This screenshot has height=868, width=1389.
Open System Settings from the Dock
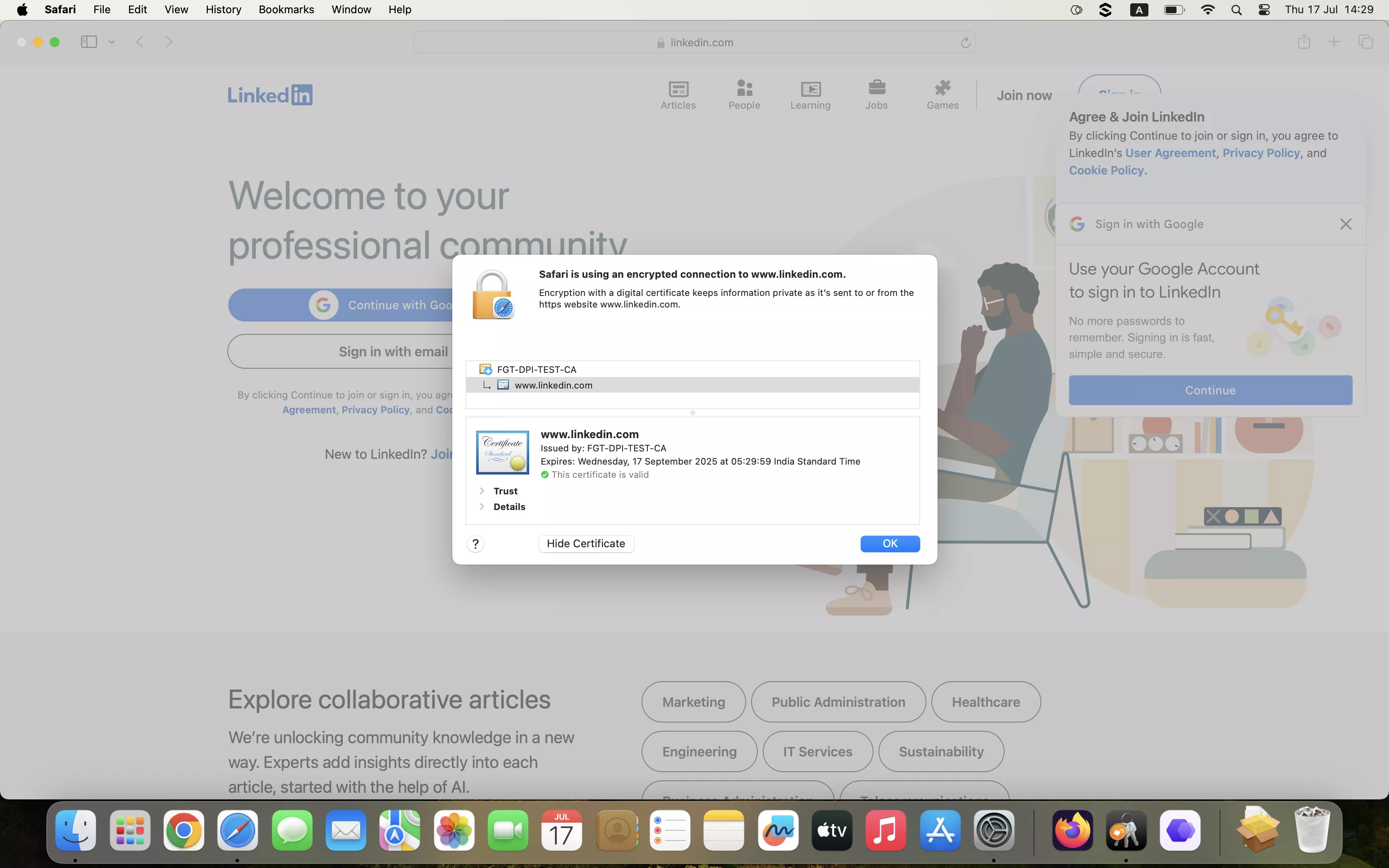[x=994, y=831]
